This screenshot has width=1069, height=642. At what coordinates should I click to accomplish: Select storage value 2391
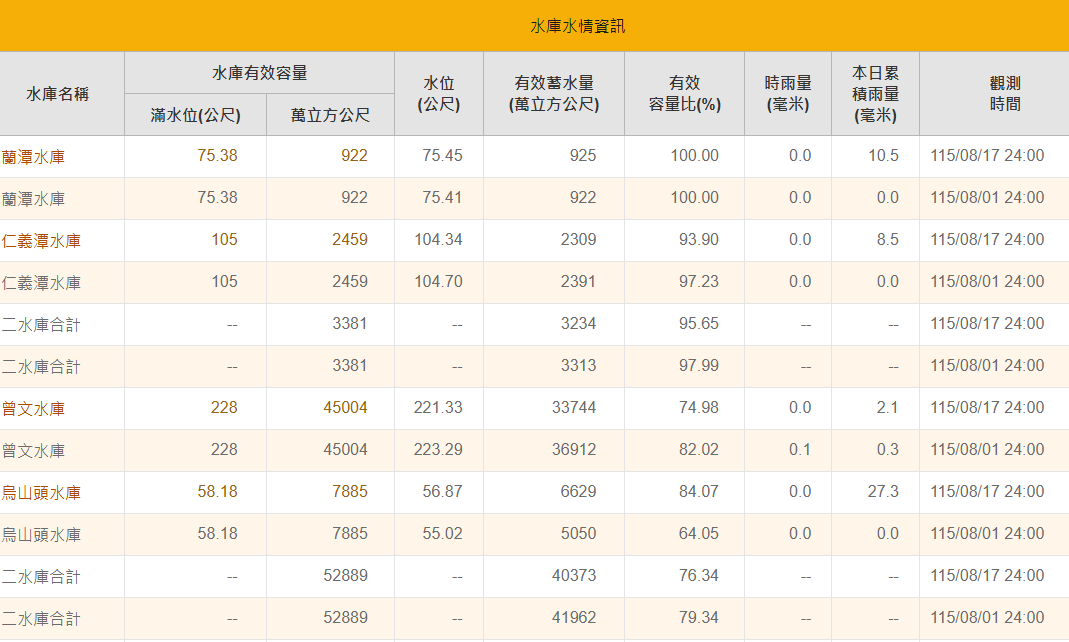(x=579, y=281)
